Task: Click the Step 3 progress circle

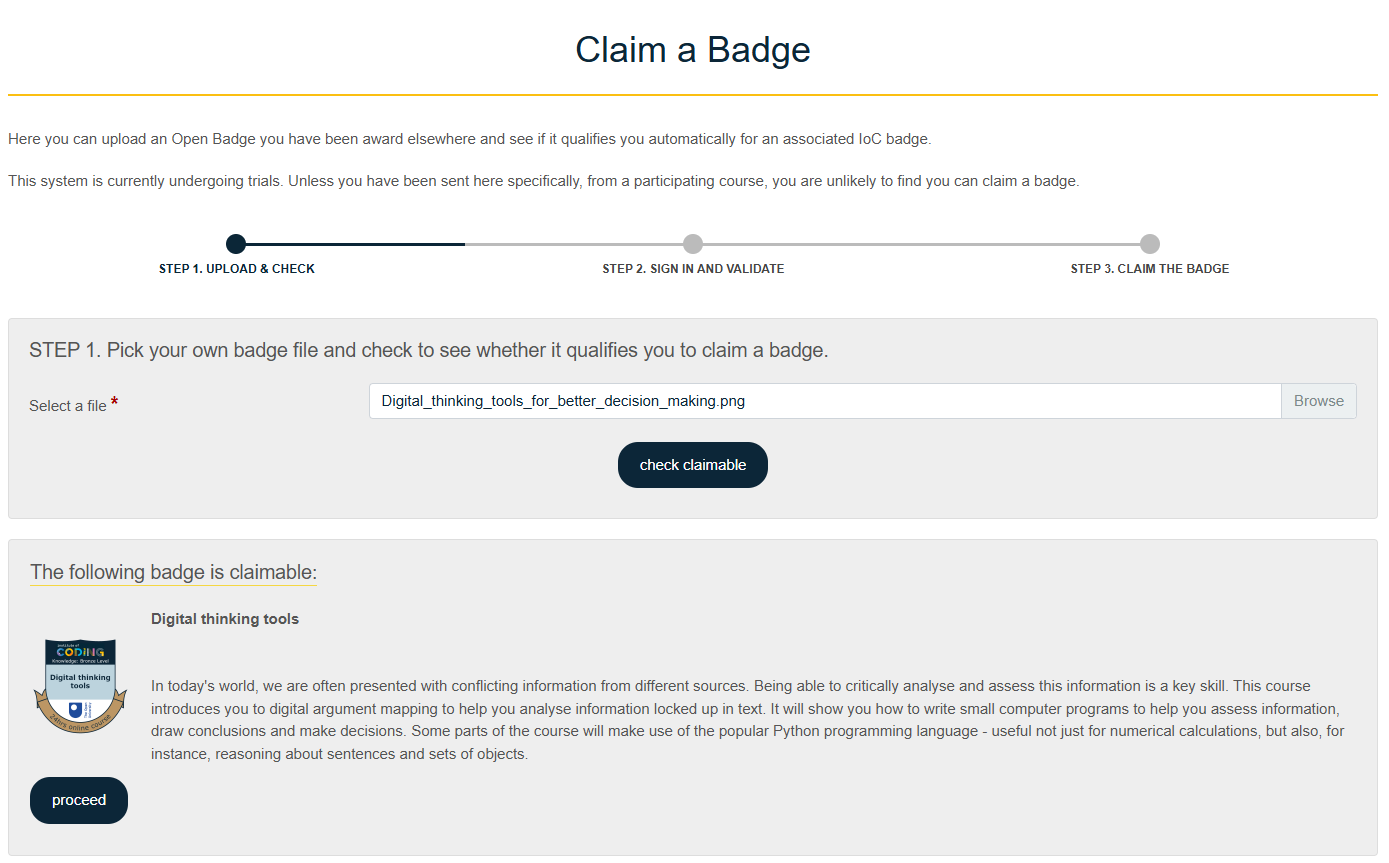Action: 1150,244
